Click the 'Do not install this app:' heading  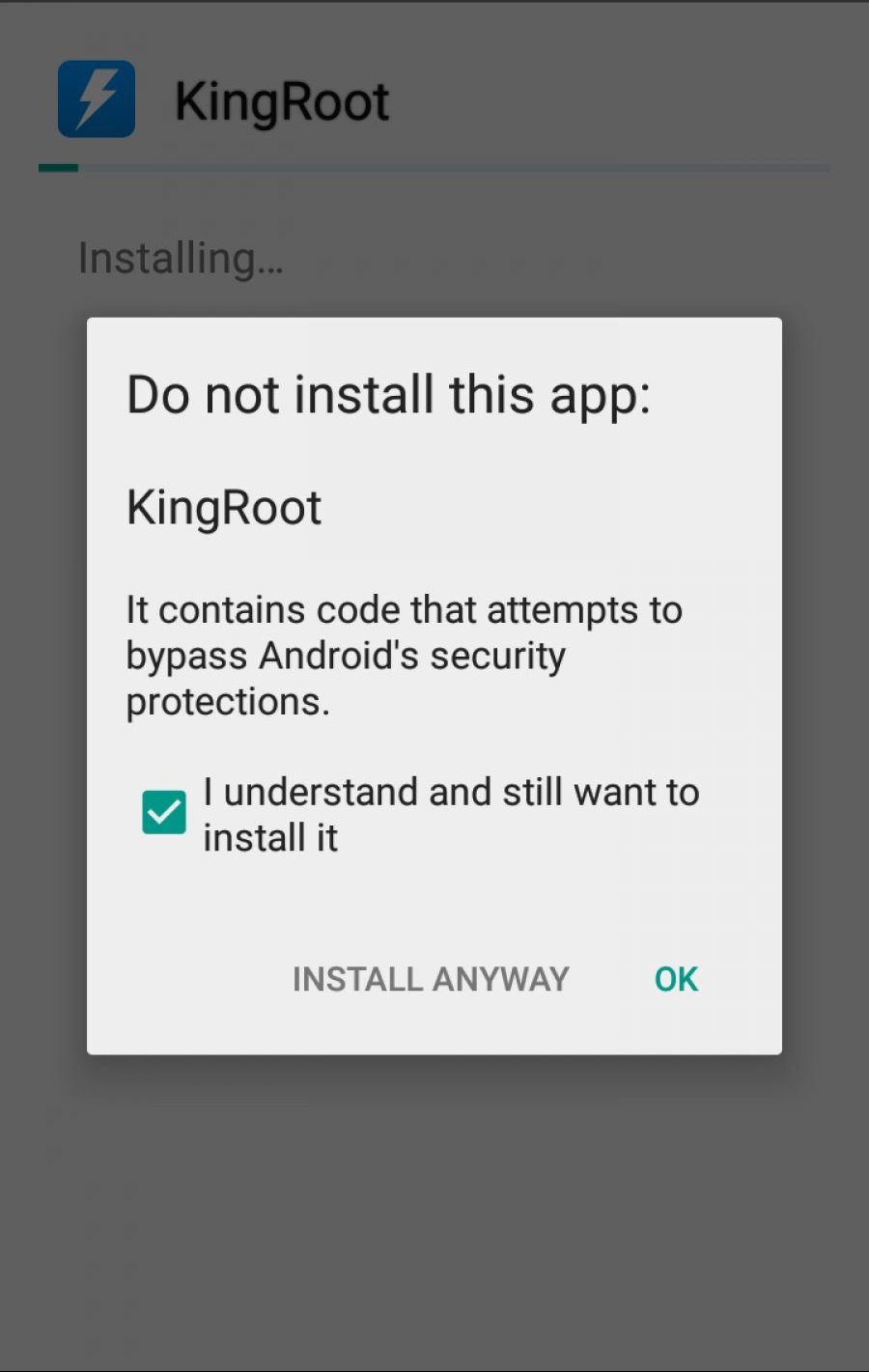[388, 396]
